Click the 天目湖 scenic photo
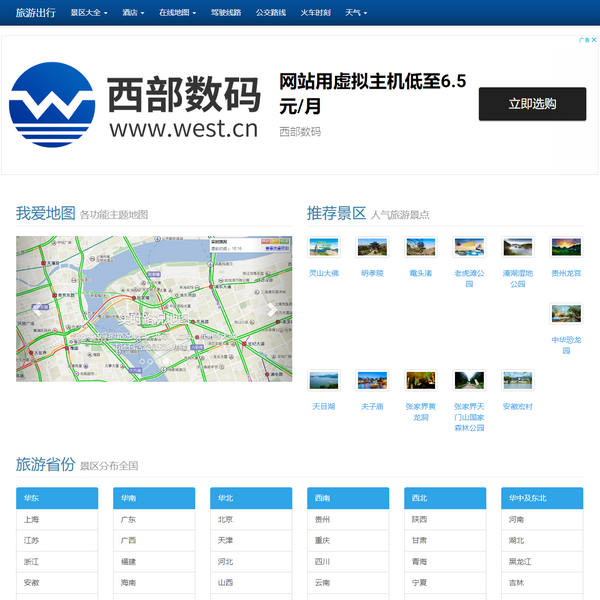Viewport: 600px width, 600px height. [x=323, y=381]
